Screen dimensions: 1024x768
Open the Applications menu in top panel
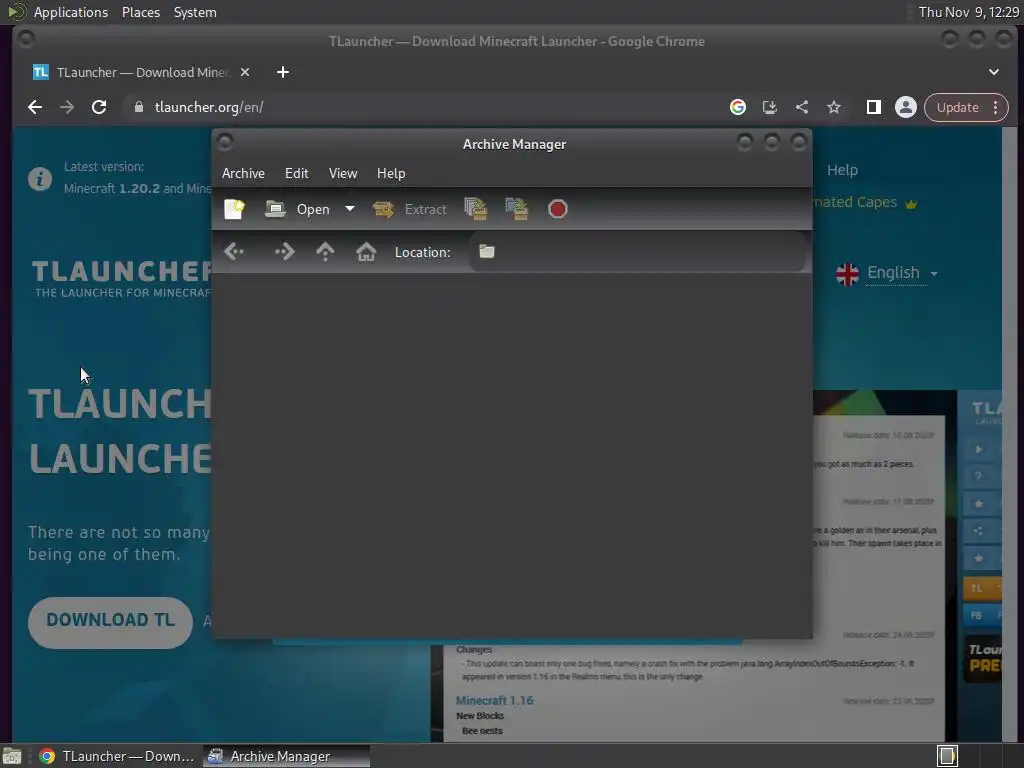71,12
